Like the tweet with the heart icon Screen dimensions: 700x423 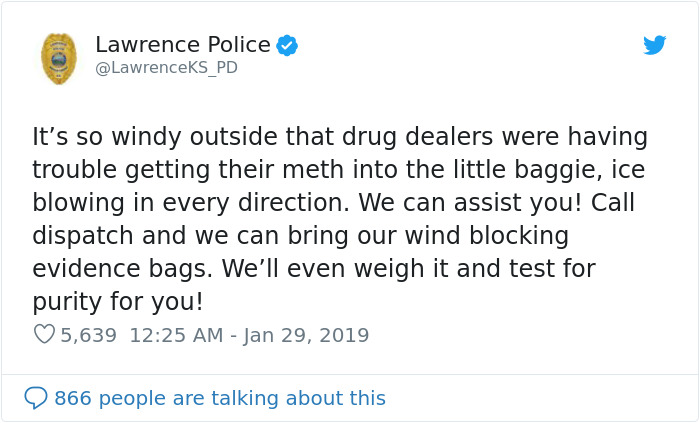(44, 335)
